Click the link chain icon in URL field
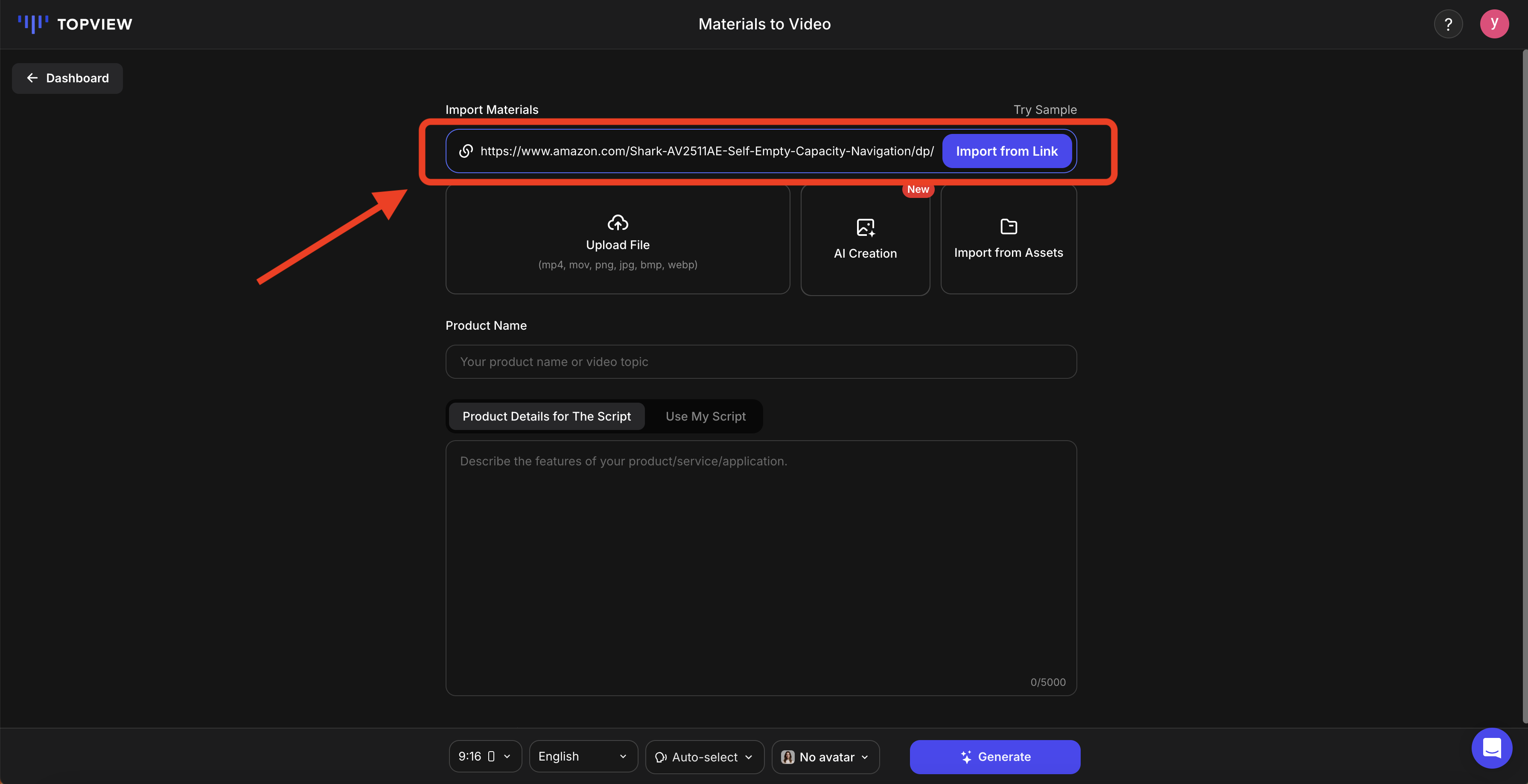Viewport: 1528px width, 784px height. coord(466,151)
